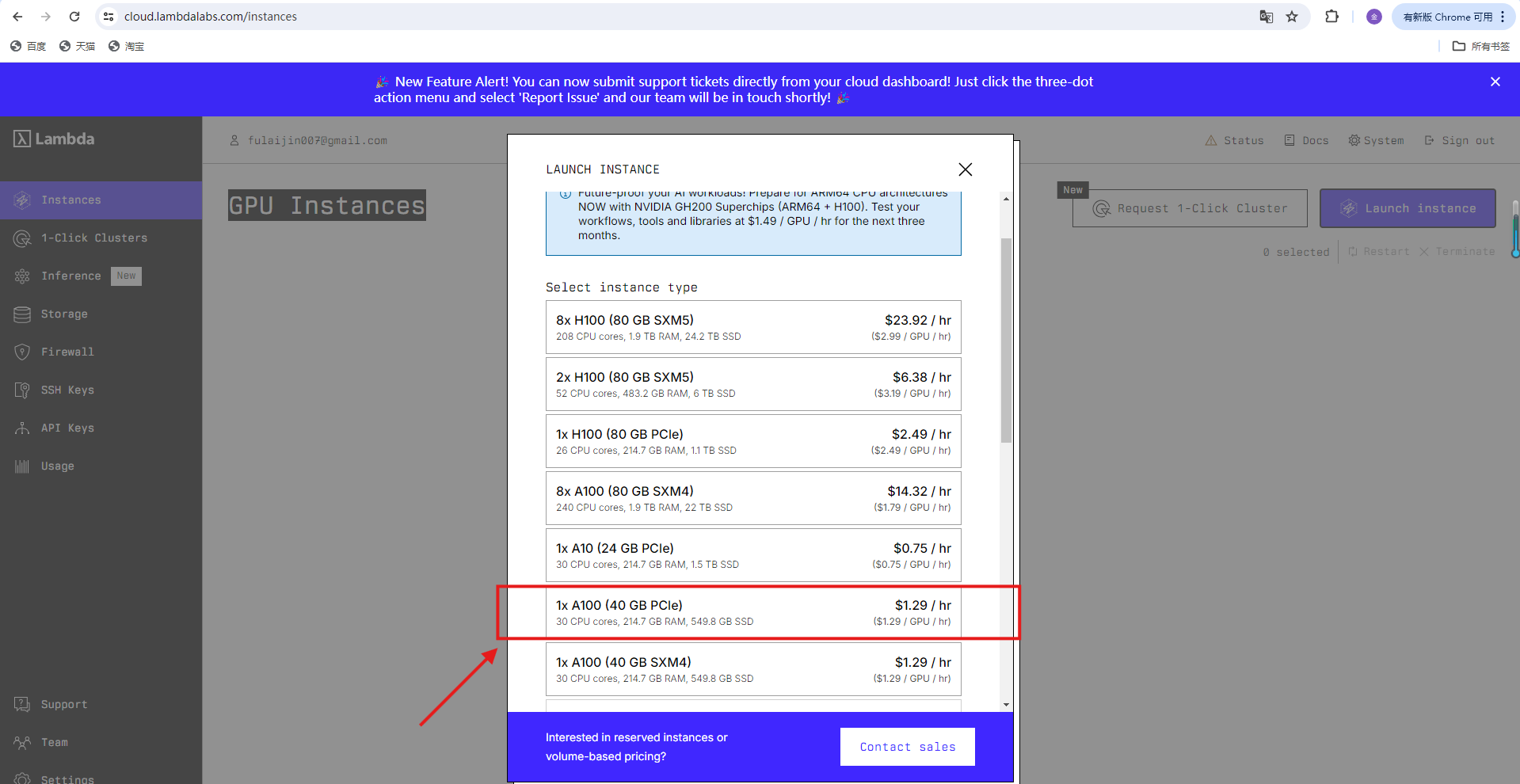Click the user account email fulaijin007@gmail.com

[x=317, y=141]
